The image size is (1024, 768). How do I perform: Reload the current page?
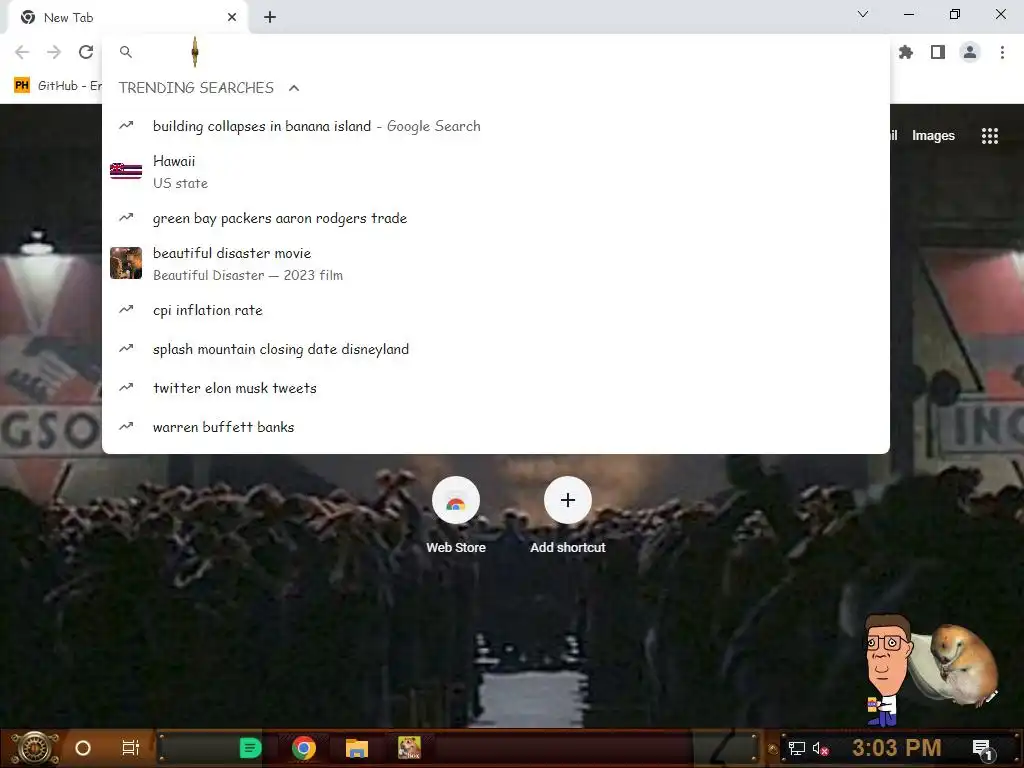[86, 52]
